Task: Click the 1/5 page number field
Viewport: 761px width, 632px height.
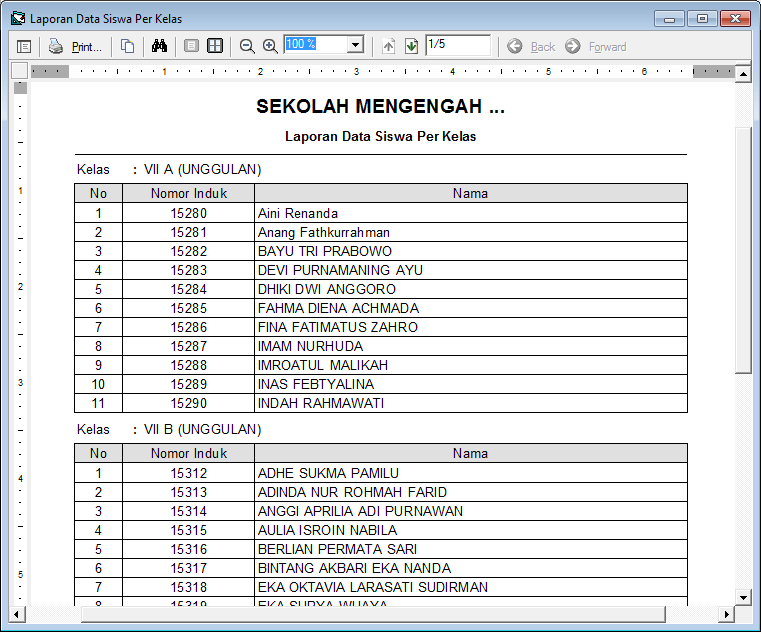Action: click(x=458, y=45)
